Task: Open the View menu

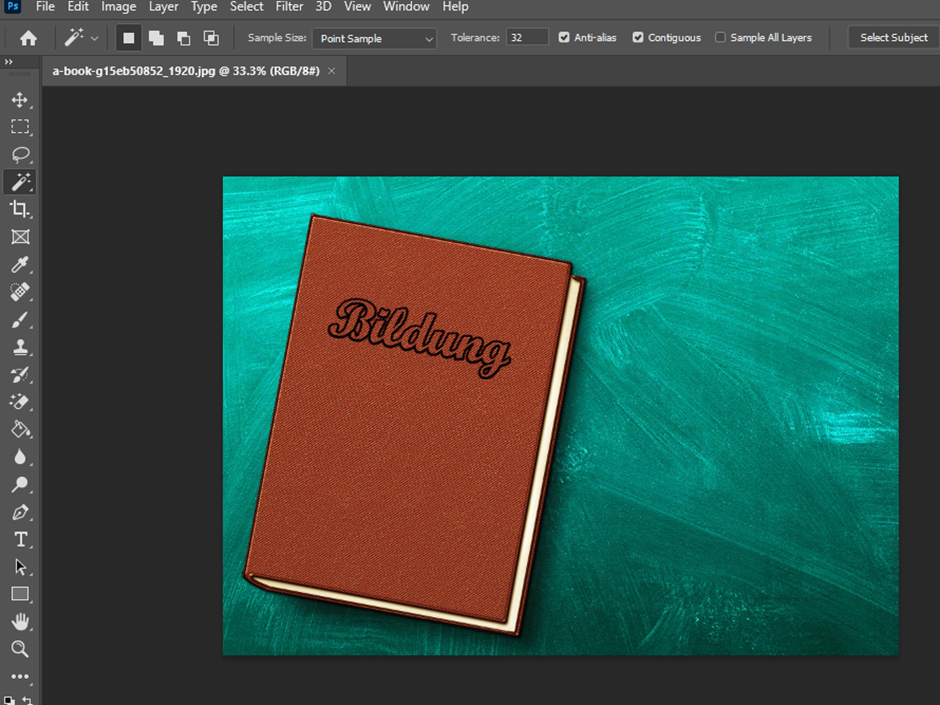Action: [x=357, y=7]
